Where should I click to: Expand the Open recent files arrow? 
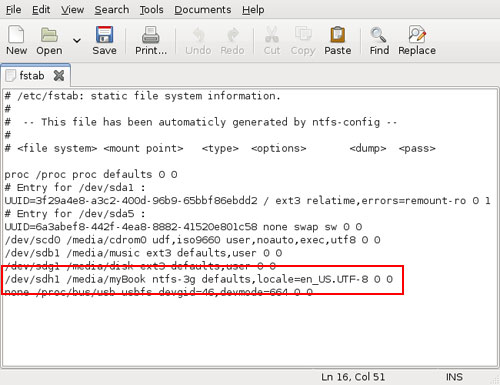77,41
